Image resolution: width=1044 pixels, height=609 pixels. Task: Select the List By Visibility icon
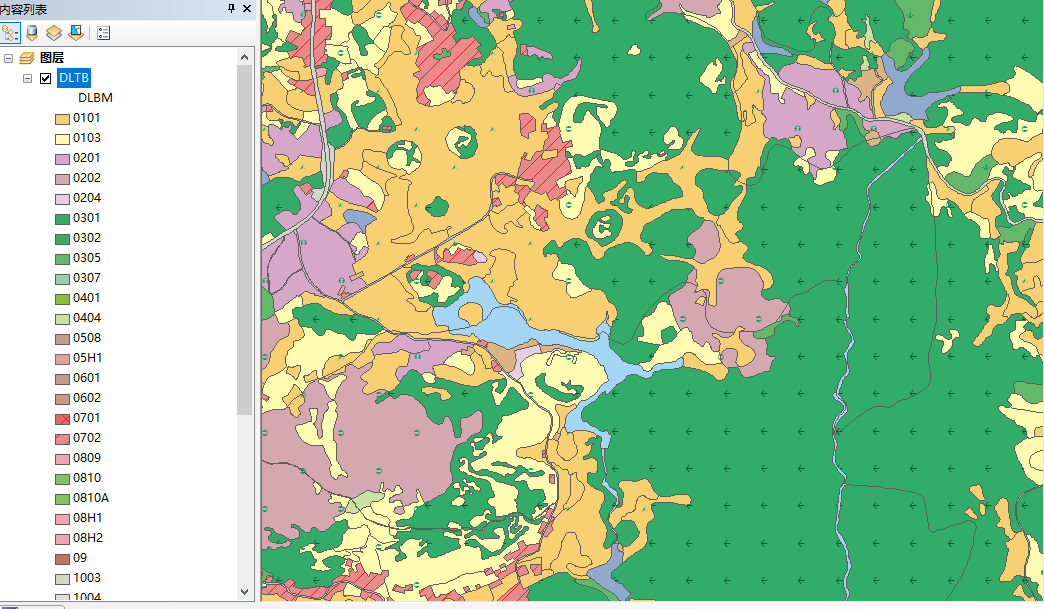(x=54, y=32)
